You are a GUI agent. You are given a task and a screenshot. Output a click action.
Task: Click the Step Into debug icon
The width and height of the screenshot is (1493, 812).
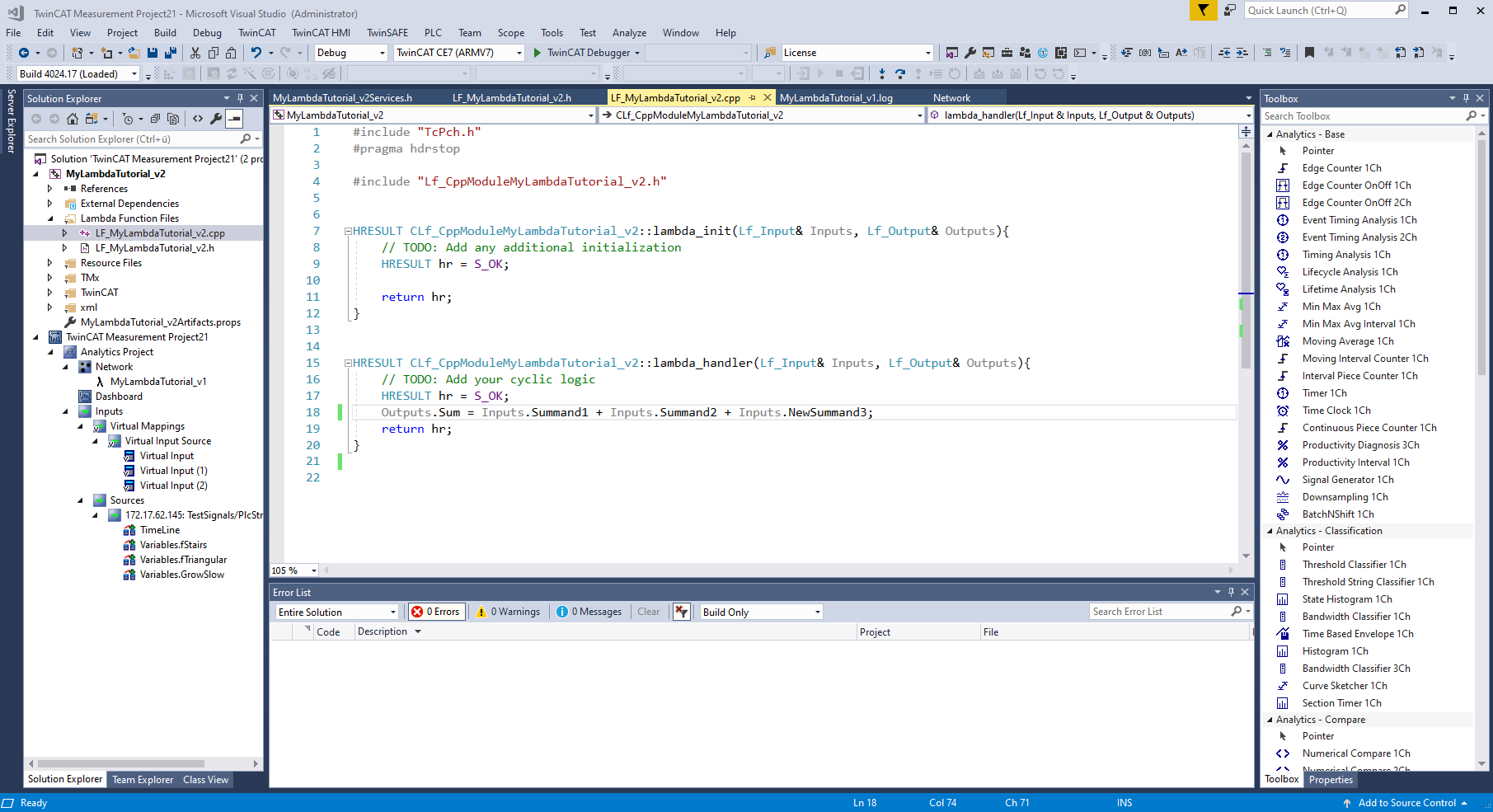882,74
